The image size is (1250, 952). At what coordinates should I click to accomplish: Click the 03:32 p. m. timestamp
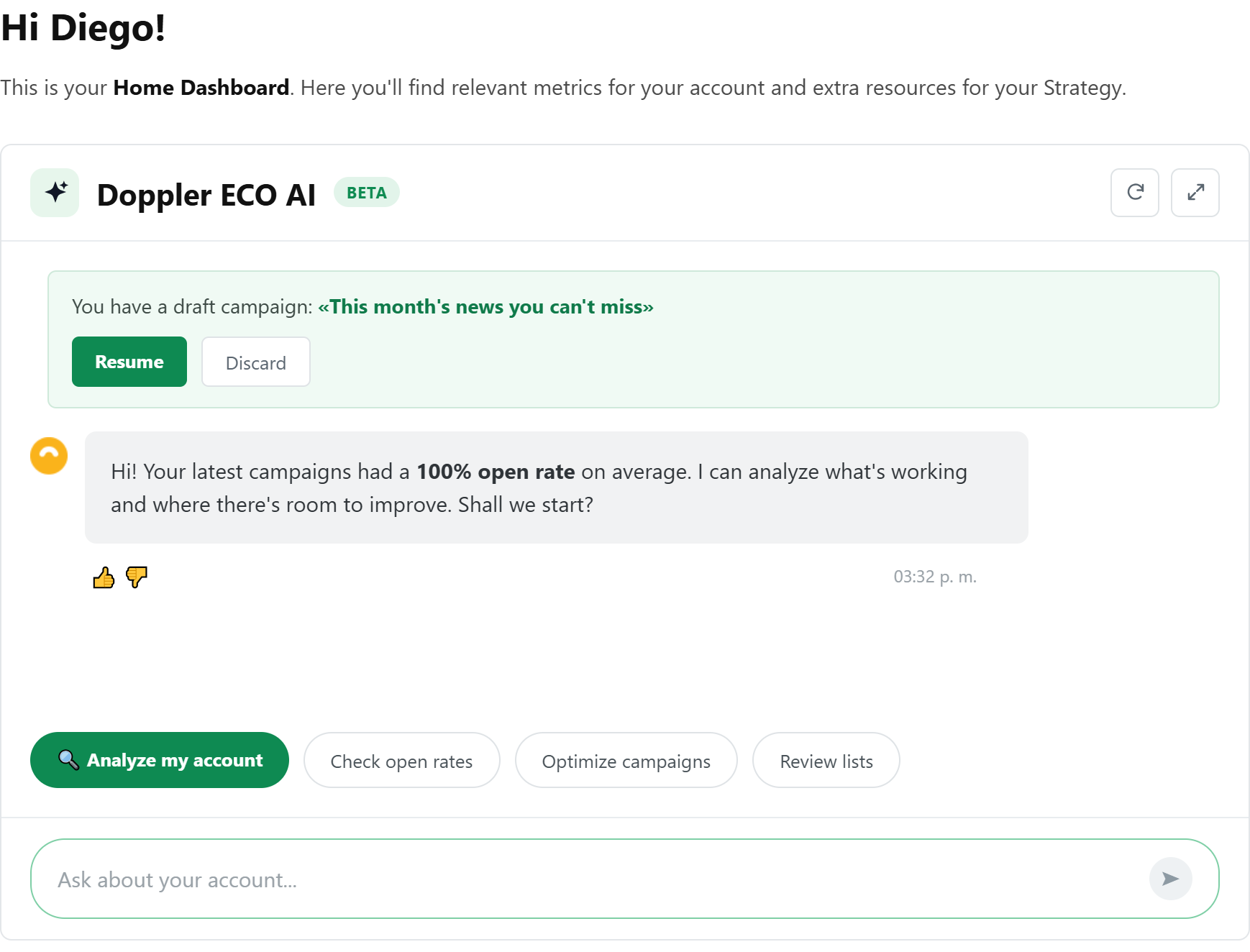click(x=935, y=577)
